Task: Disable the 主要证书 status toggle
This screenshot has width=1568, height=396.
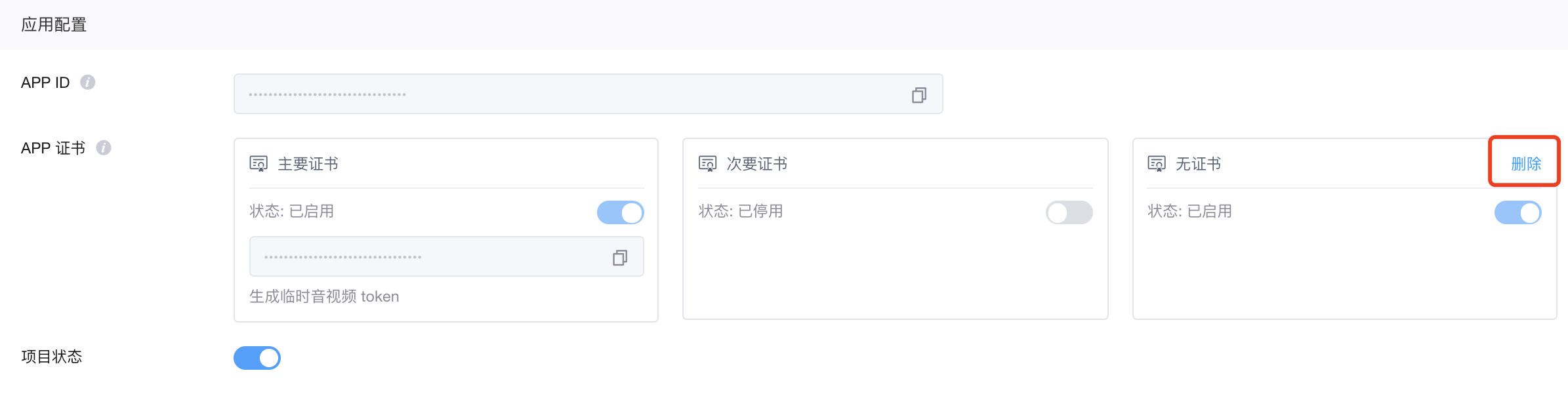Action: [621, 212]
